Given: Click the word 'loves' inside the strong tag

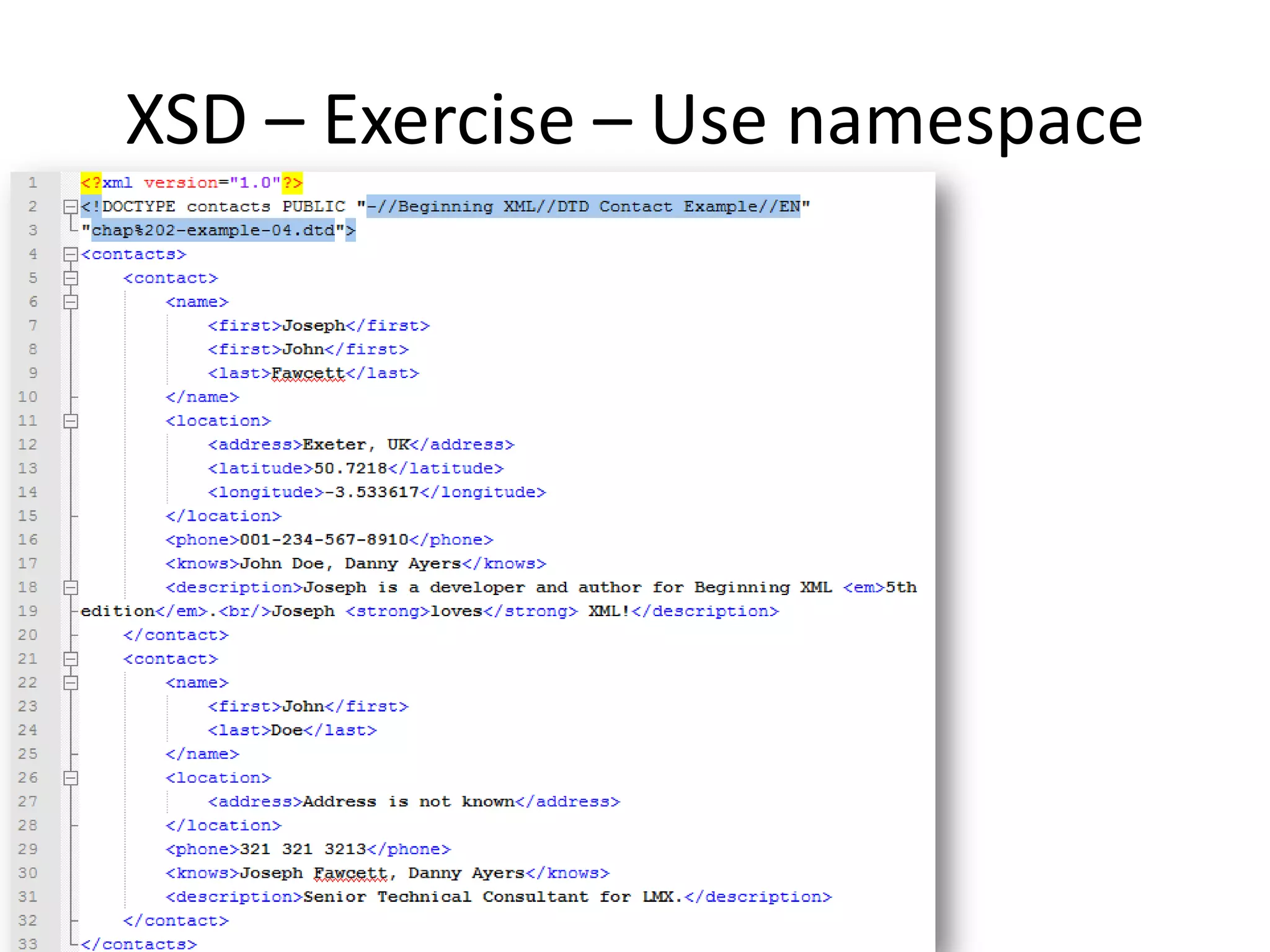Looking at the screenshot, I should click(x=456, y=612).
